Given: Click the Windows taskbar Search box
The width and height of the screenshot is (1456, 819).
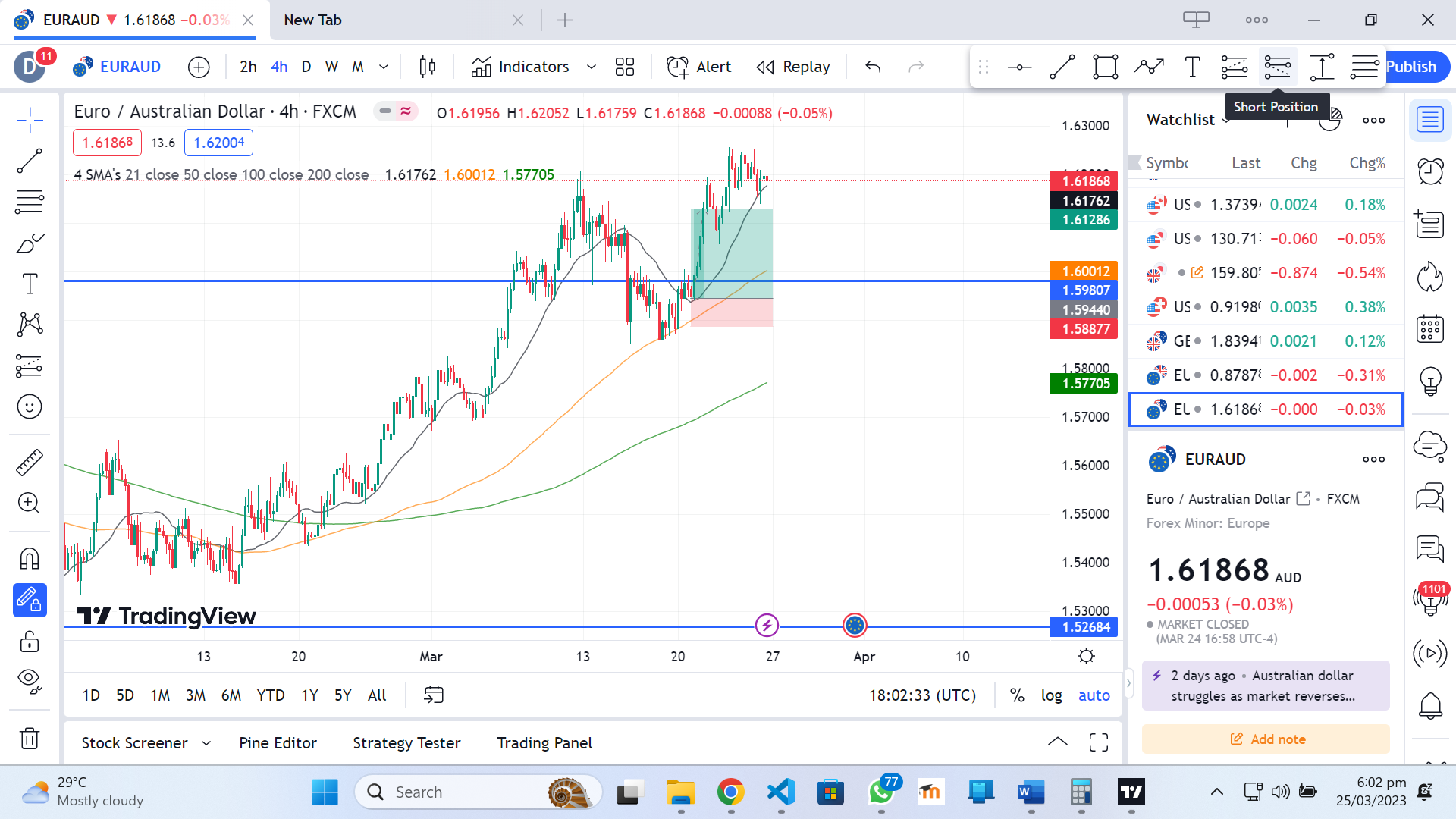Looking at the screenshot, I should (x=478, y=792).
